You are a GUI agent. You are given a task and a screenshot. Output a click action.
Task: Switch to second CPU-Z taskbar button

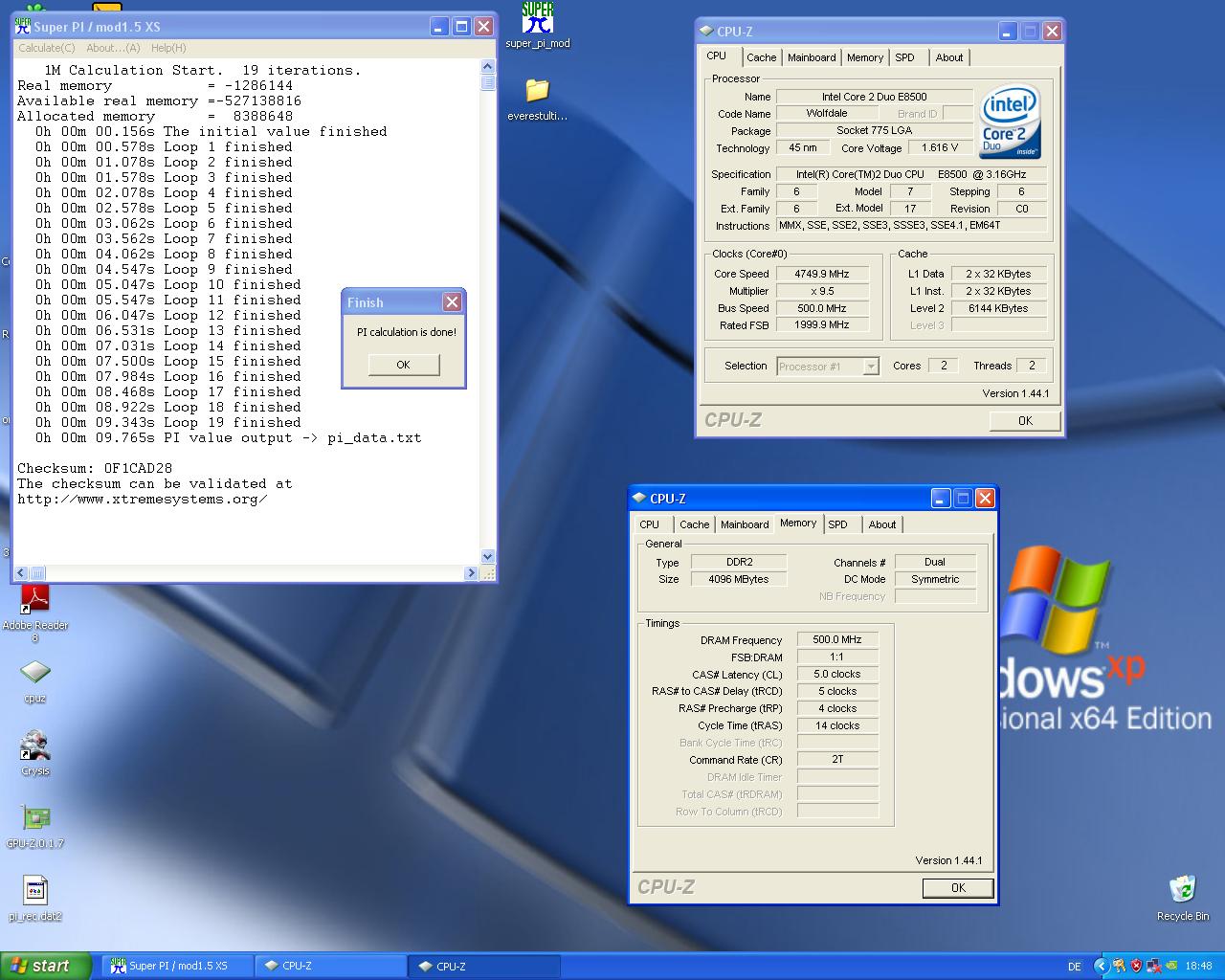[484, 966]
